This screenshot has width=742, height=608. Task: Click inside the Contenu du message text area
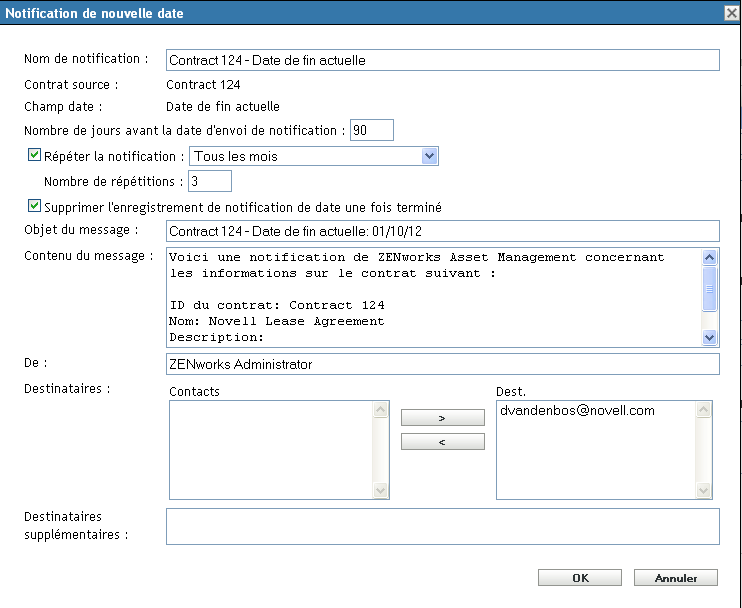pos(430,296)
